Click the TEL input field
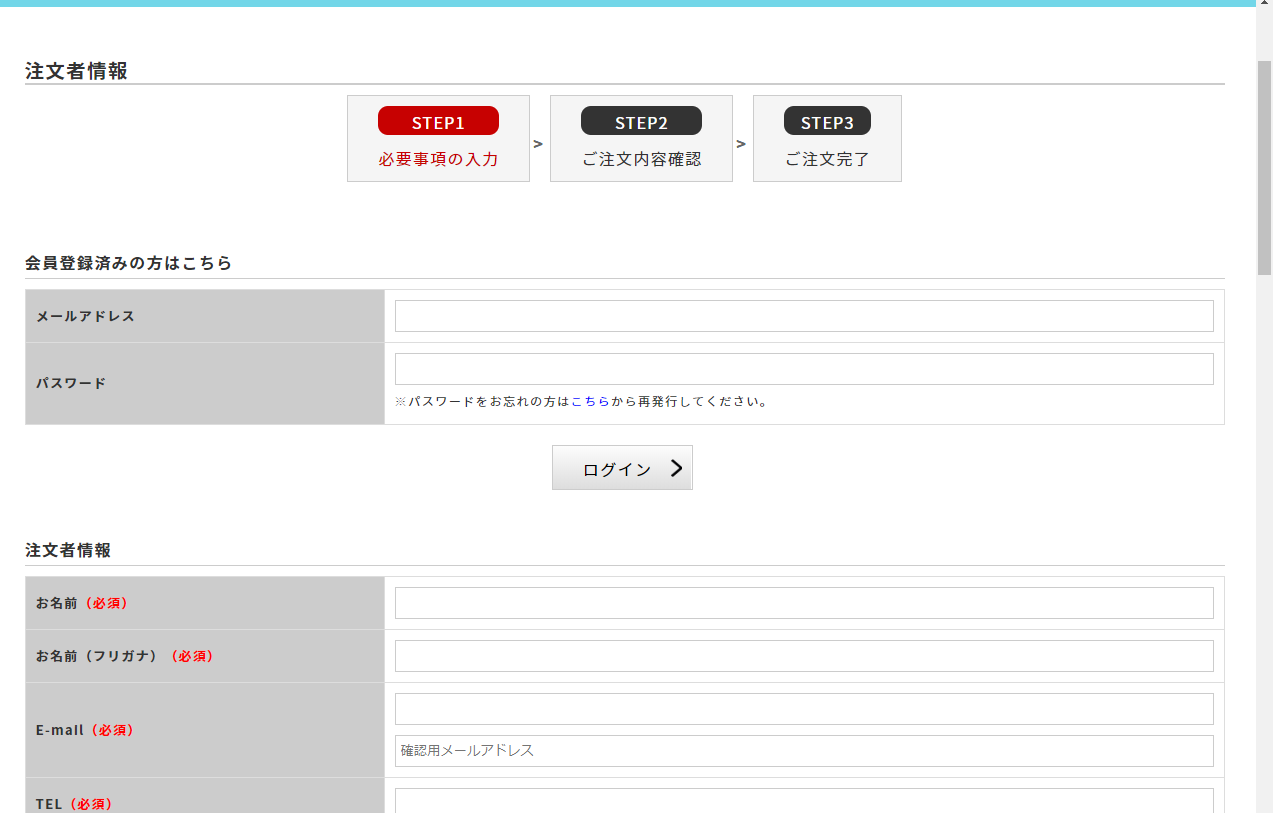1275x813 pixels. coord(803,800)
